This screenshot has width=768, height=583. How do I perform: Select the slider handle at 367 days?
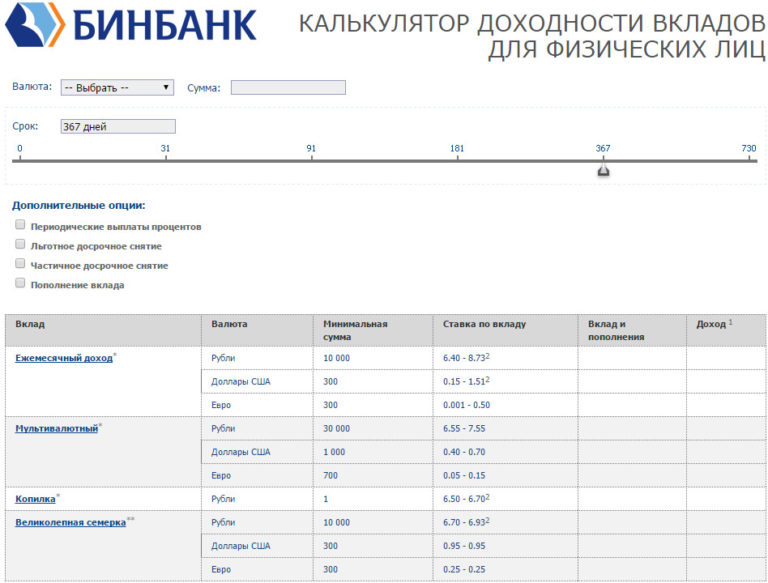pos(603,170)
